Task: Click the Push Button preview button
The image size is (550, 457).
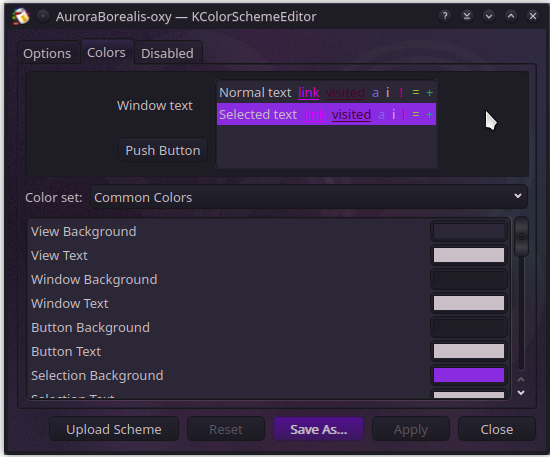Action: [163, 150]
